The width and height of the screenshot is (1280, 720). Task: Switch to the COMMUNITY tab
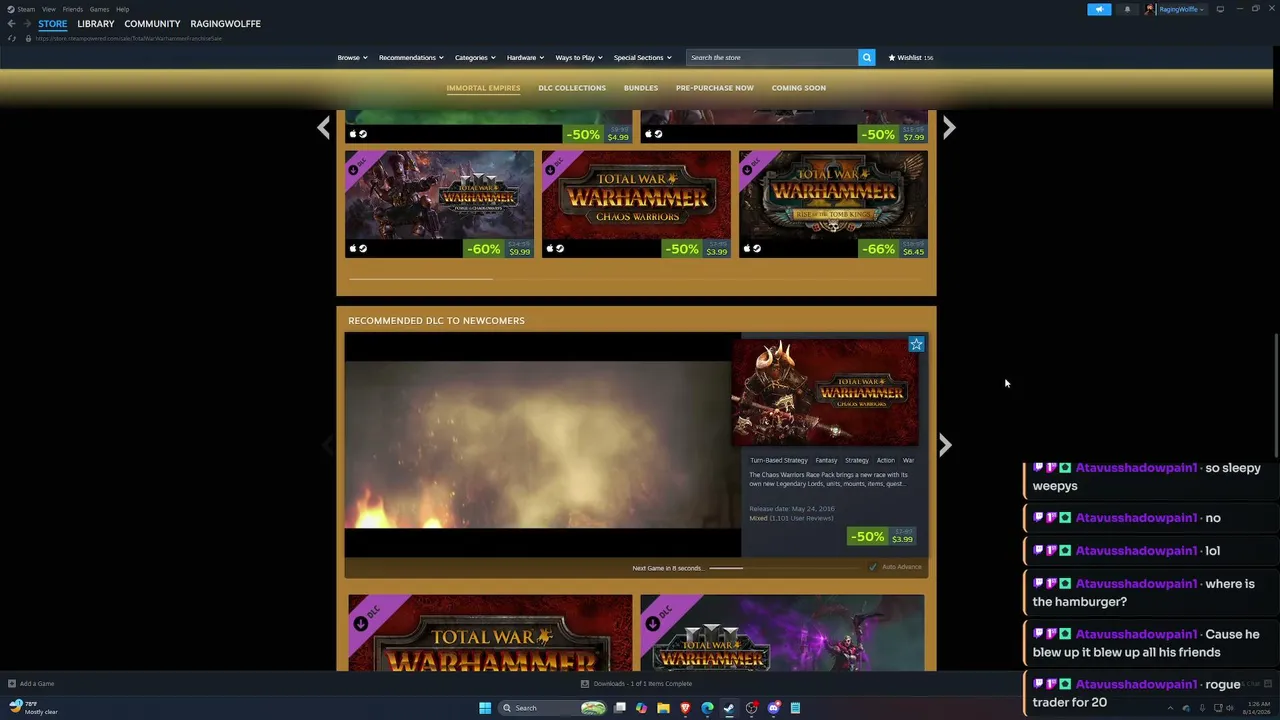(152, 24)
